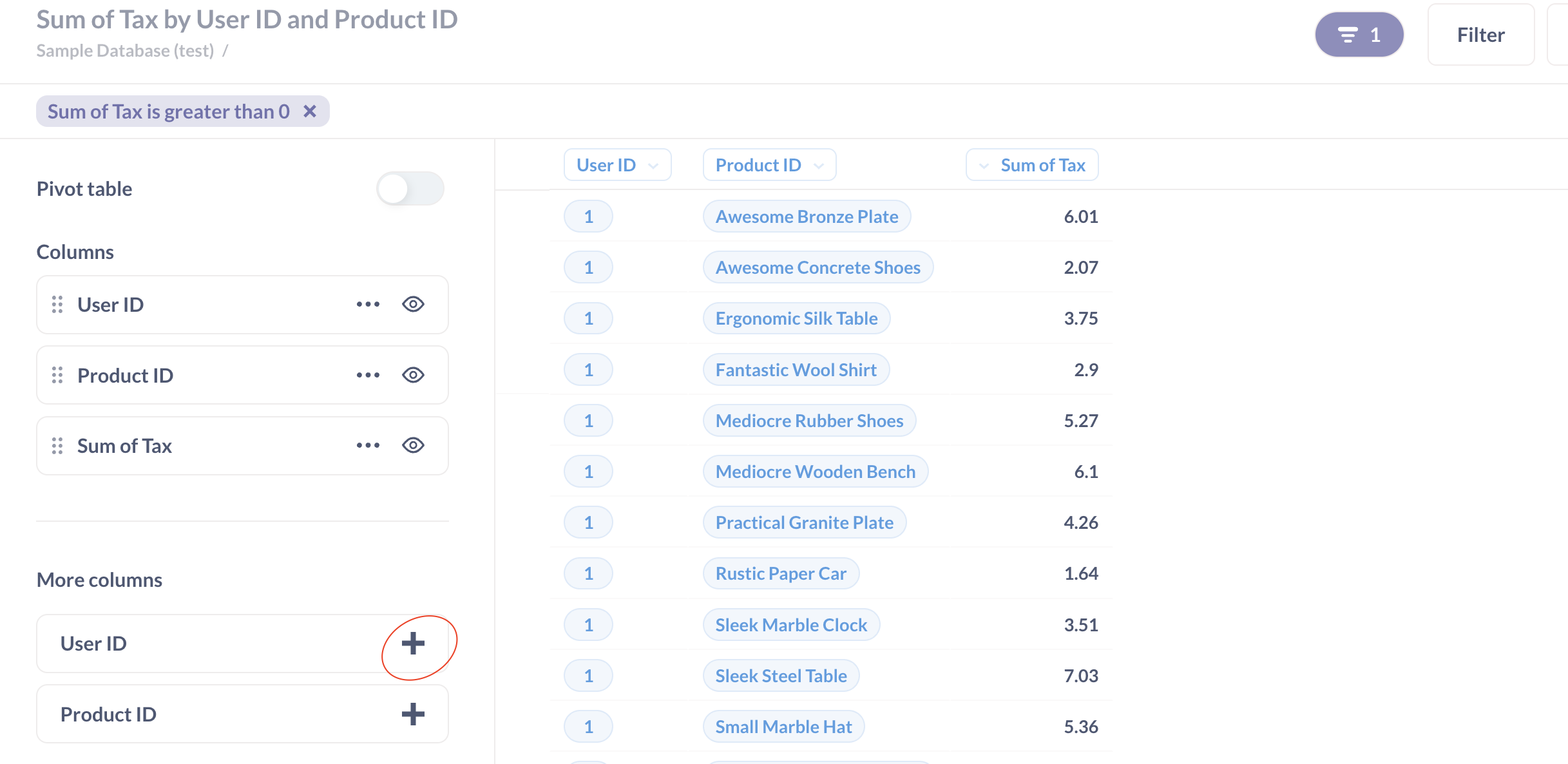
Task: Click the drag handle beside Sum of Tax
Action: pyautogui.click(x=57, y=445)
